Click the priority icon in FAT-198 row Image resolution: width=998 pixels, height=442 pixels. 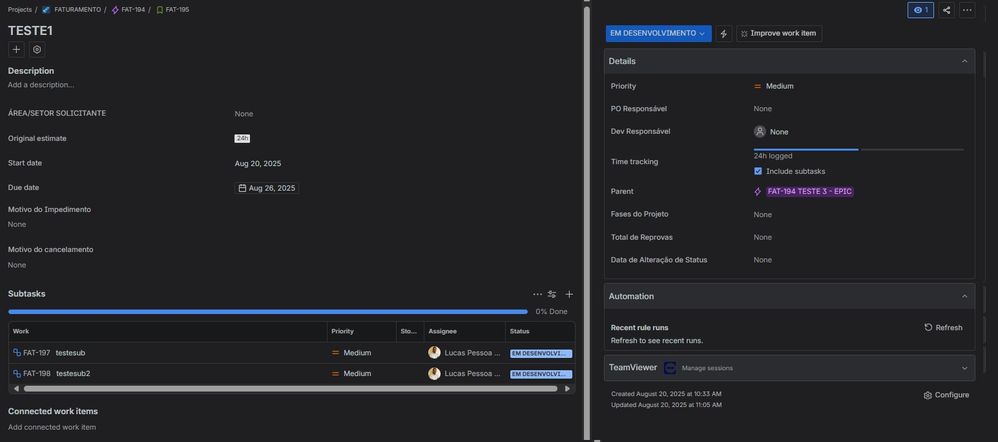coord(335,374)
